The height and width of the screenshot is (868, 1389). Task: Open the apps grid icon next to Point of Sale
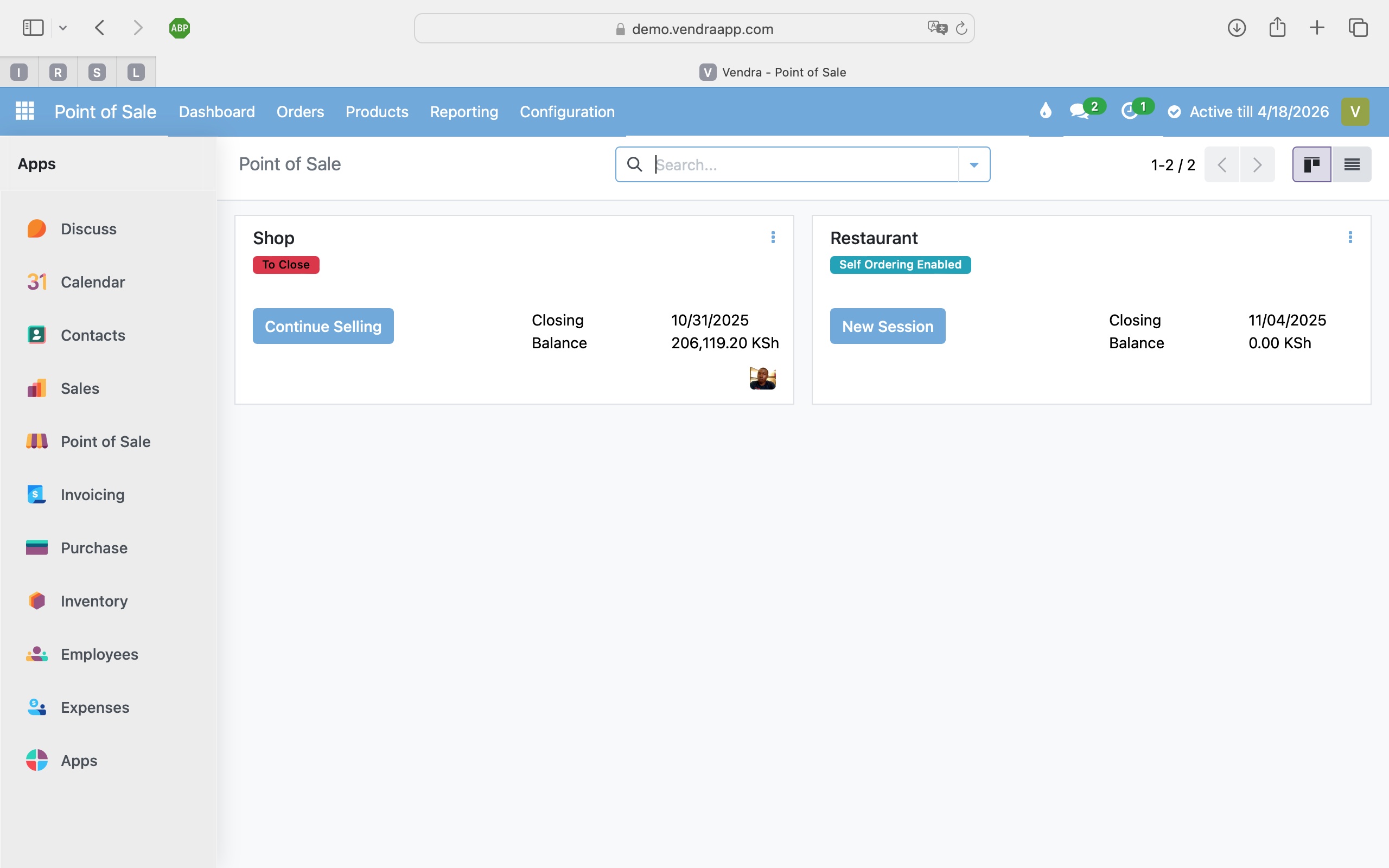[x=24, y=111]
